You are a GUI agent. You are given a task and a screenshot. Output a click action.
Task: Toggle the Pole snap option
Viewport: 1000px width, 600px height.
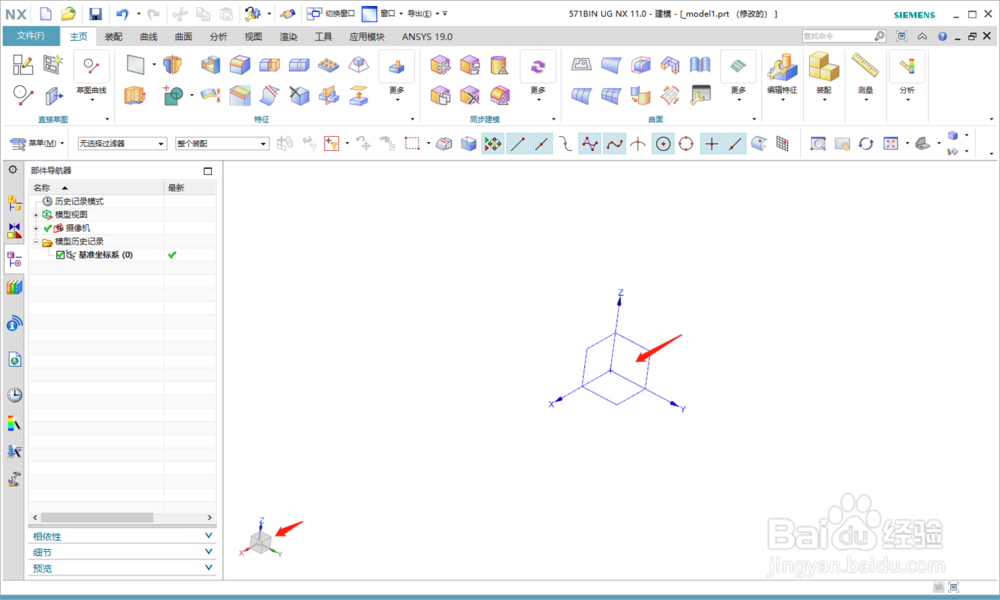pyautogui.click(x=589, y=143)
